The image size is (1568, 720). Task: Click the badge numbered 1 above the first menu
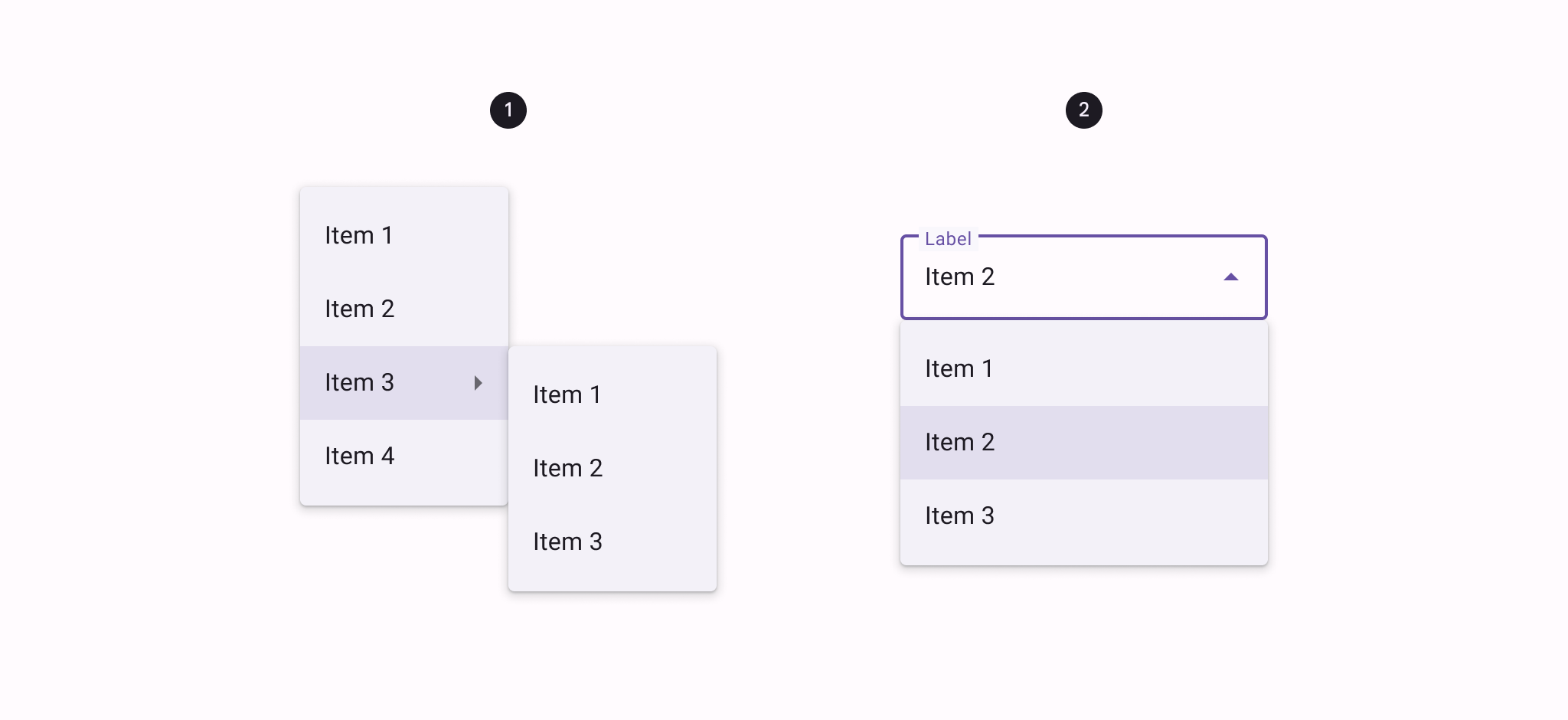coord(509,109)
